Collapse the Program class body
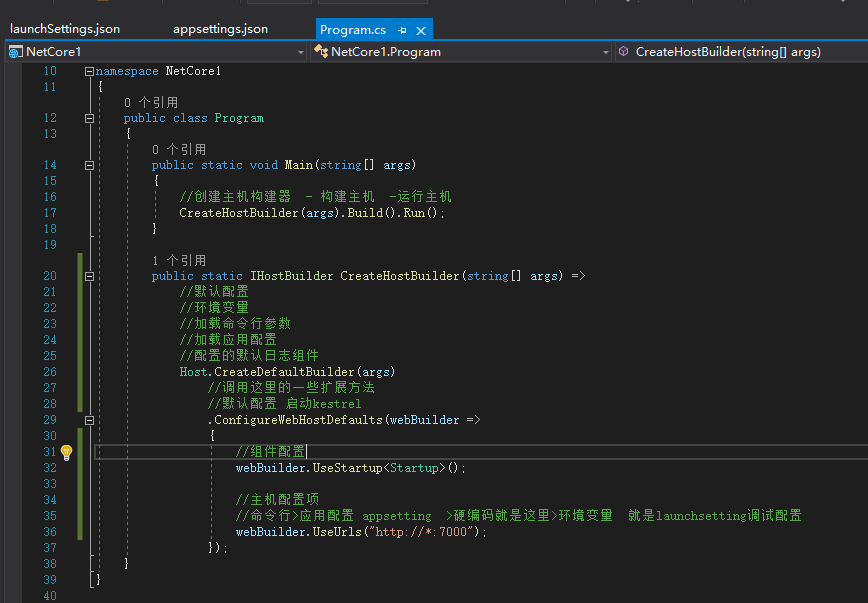The image size is (868, 603). [x=89, y=117]
